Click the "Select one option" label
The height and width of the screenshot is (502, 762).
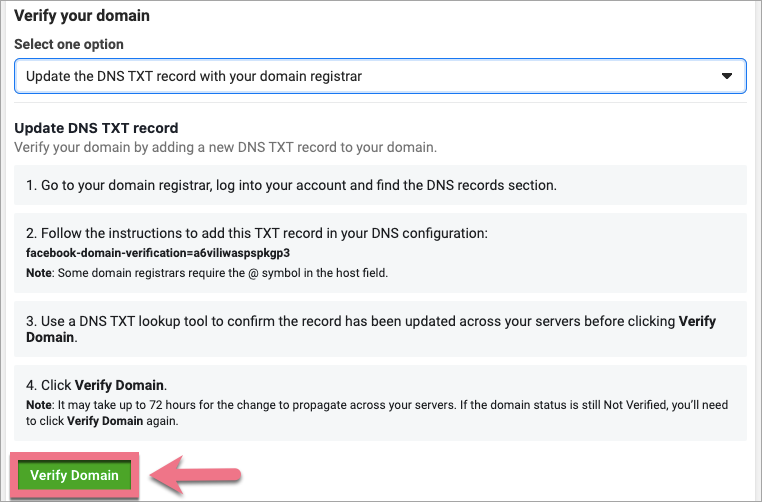69,45
